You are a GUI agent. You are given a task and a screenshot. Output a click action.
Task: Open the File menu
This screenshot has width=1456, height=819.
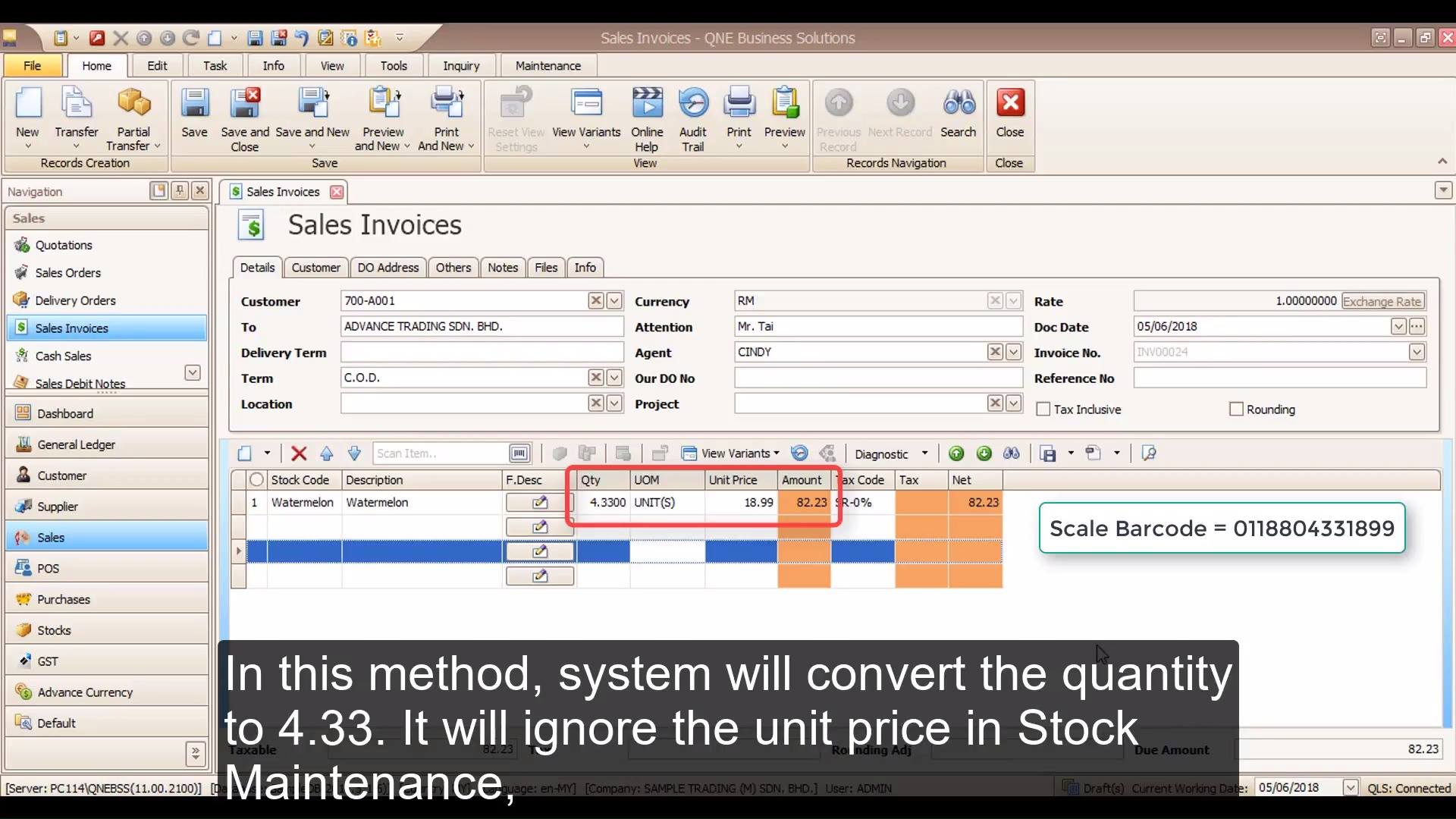pyautogui.click(x=33, y=66)
